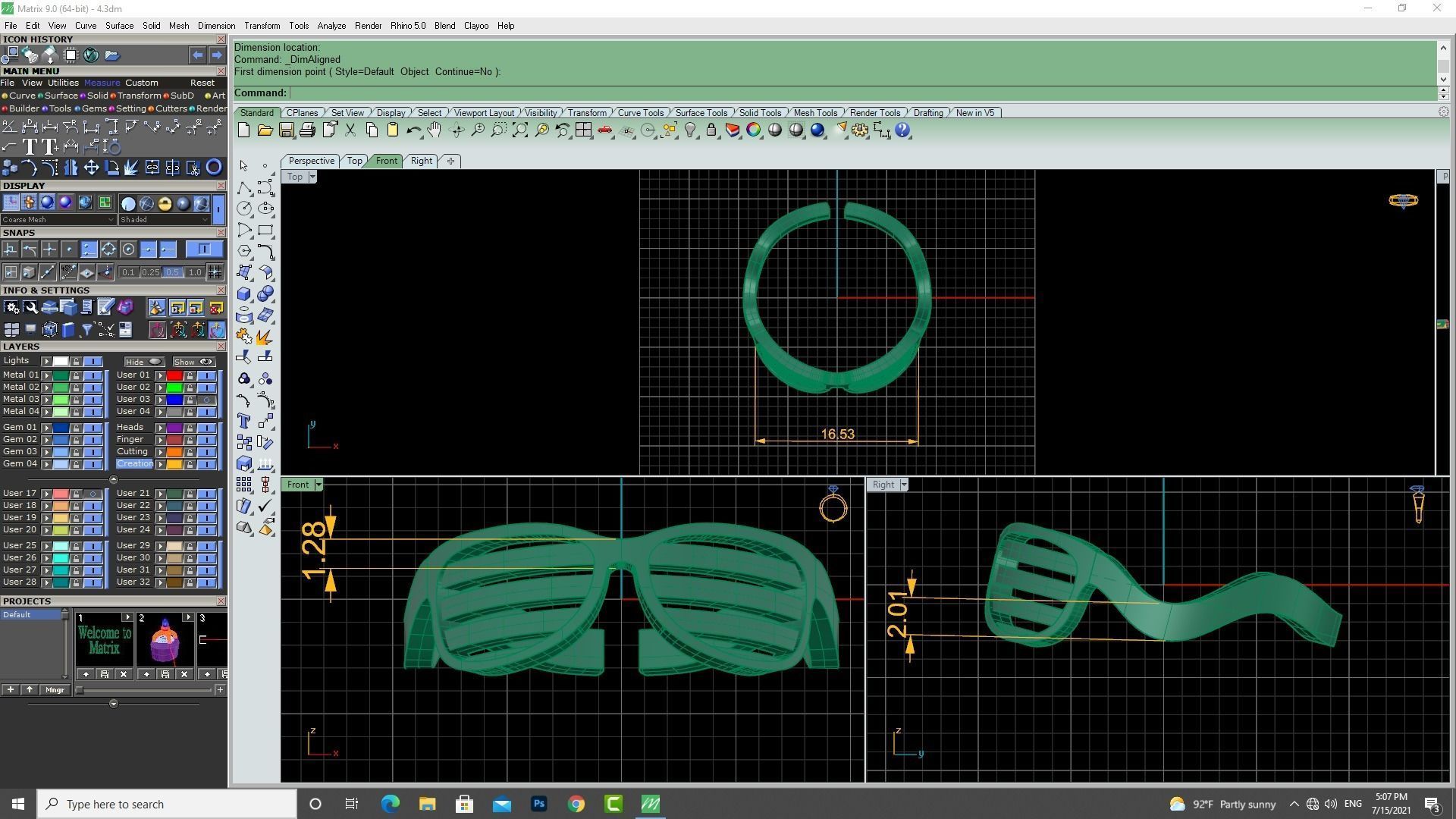1456x819 pixels.
Task: Select the 0.5 snap increment
Action: pos(173,272)
